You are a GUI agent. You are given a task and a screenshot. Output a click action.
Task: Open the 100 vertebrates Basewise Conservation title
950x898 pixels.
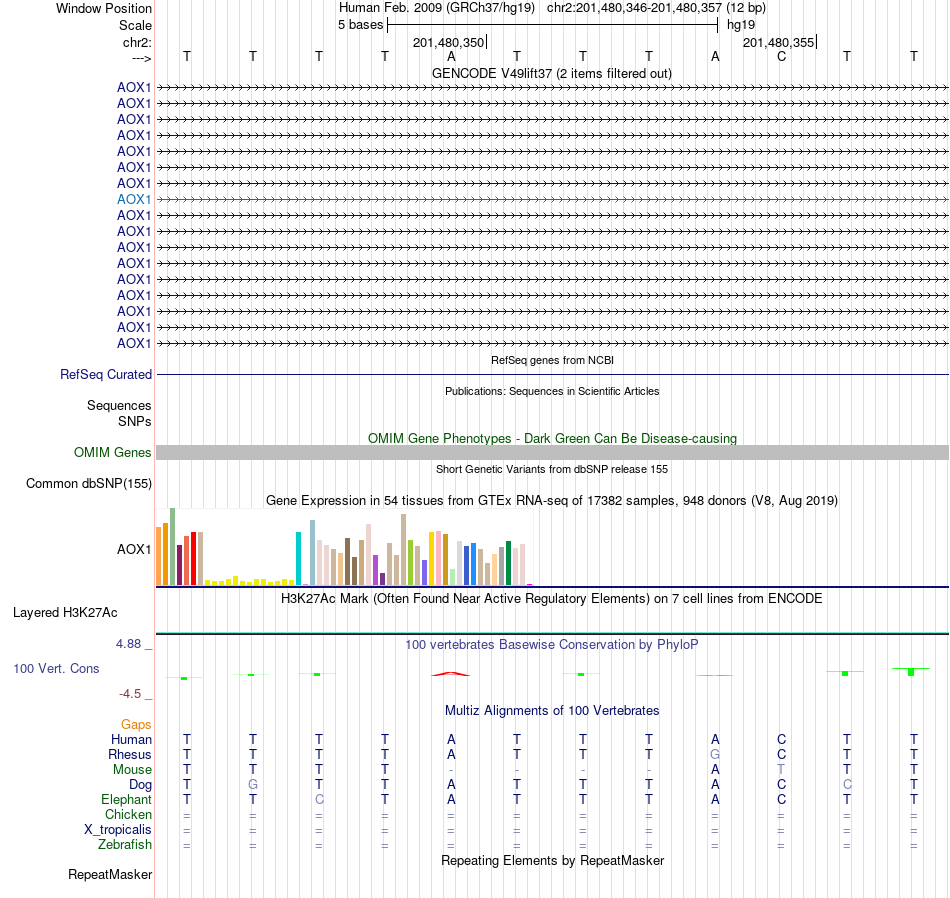pos(551,645)
